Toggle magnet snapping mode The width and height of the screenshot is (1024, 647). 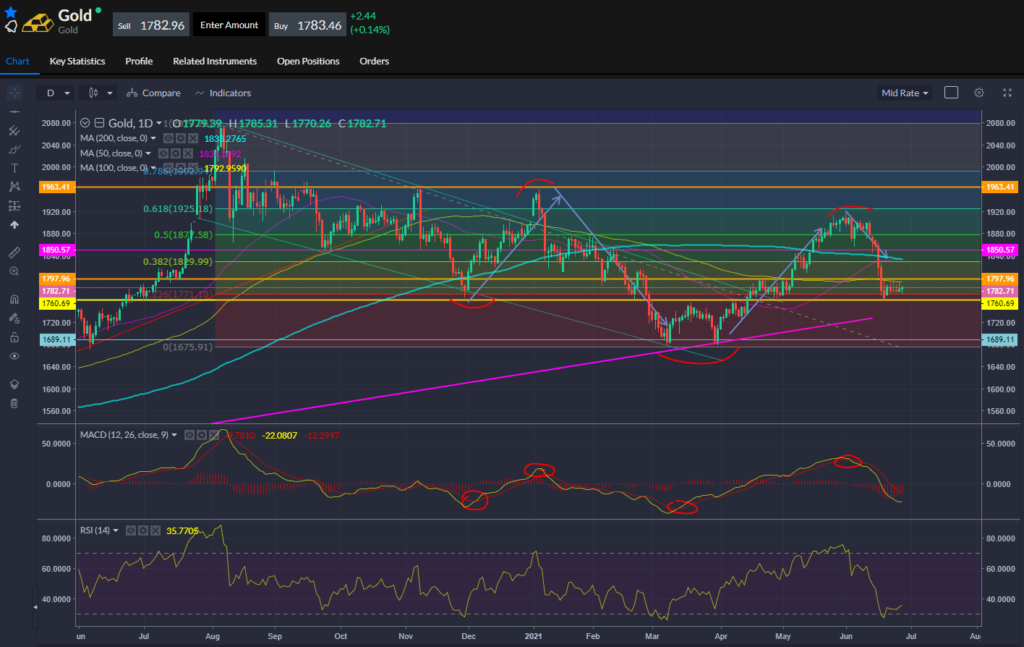coord(14,299)
